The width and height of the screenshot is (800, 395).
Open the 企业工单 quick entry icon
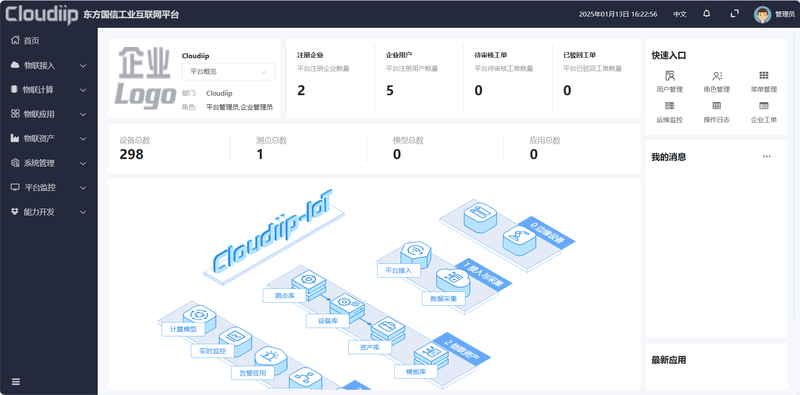[x=764, y=106]
